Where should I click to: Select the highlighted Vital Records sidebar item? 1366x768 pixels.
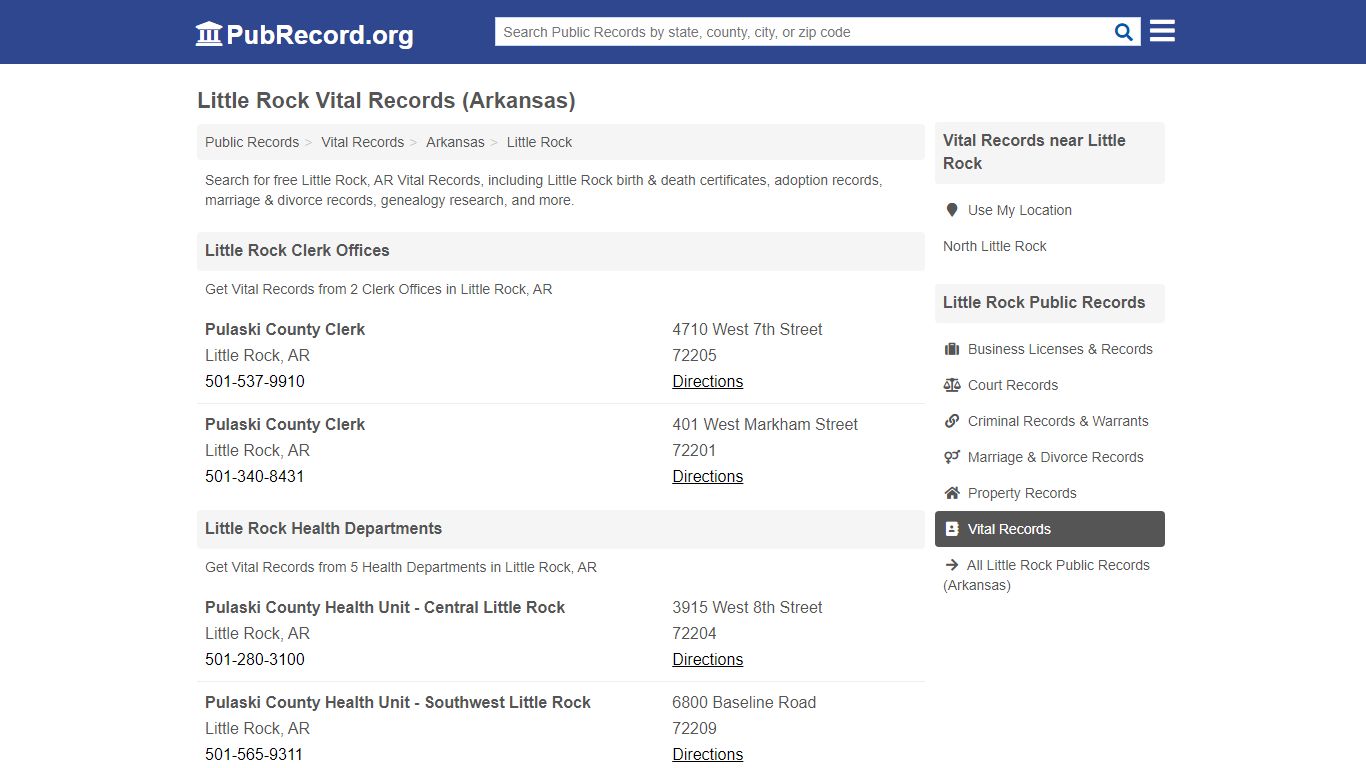click(x=1050, y=529)
